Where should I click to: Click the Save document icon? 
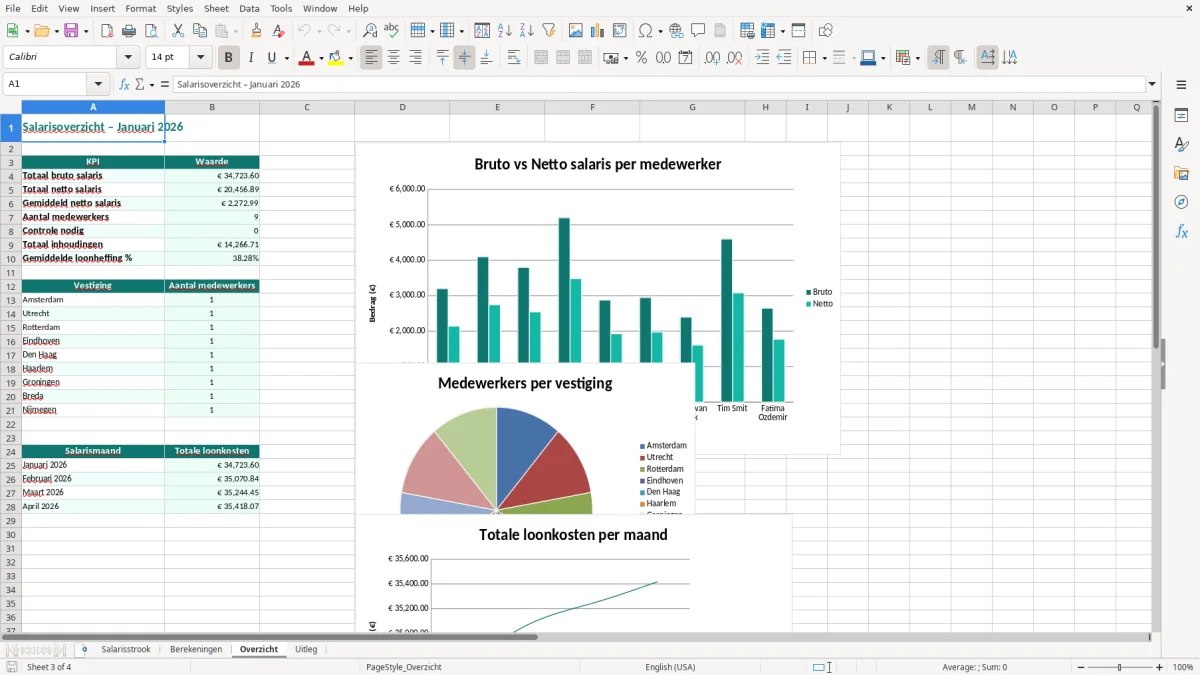pos(71,31)
